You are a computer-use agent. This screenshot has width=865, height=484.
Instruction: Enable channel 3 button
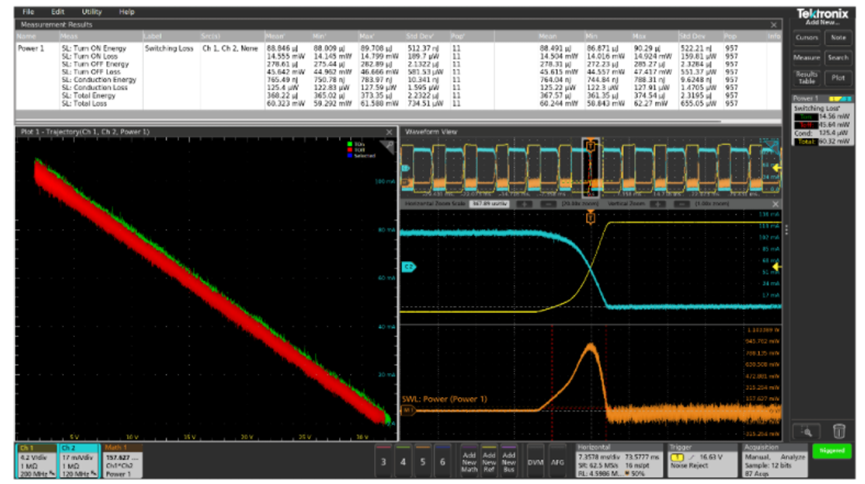point(383,460)
